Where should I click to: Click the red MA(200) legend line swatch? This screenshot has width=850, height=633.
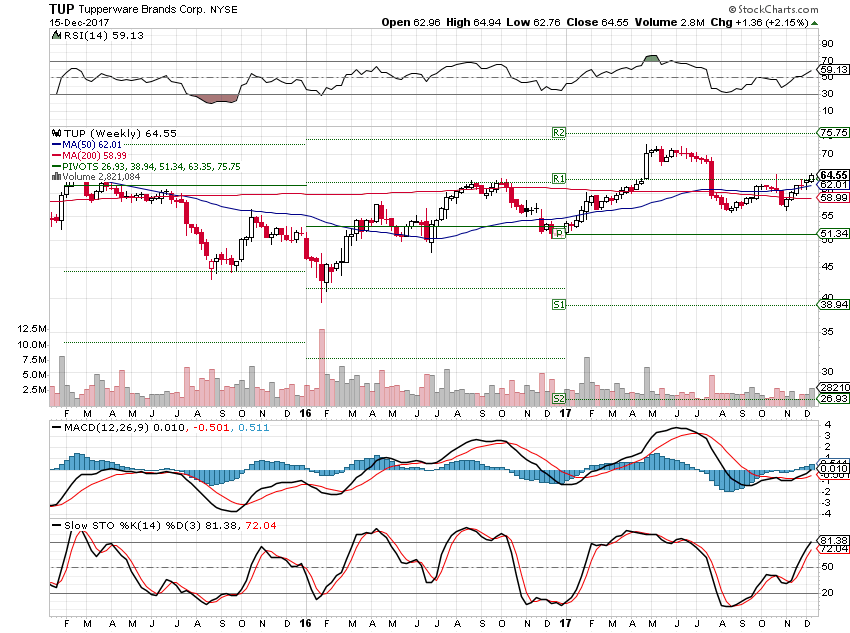click(x=56, y=156)
